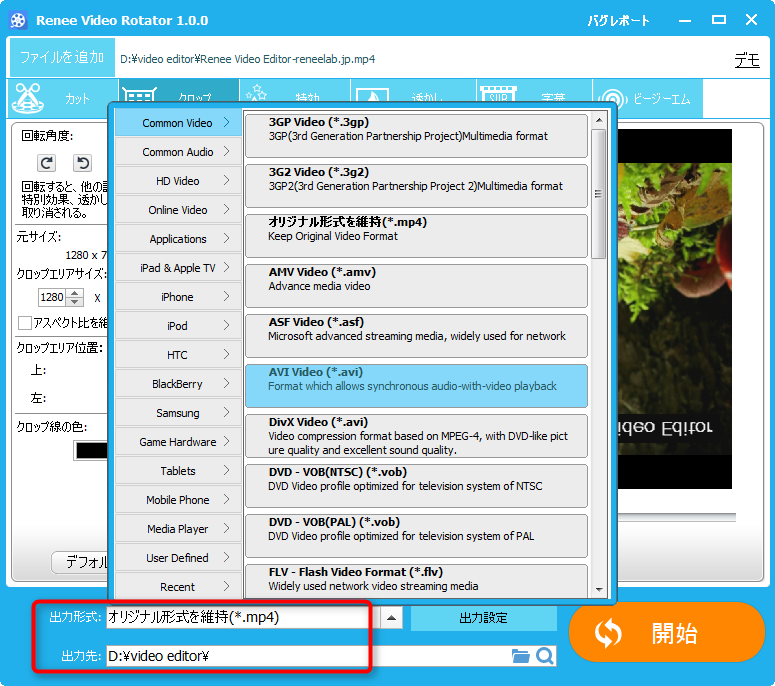The height and width of the screenshot is (686, 775).
Task: Choose the 3G2 Video (*.3g2) format
Action: pos(416,185)
